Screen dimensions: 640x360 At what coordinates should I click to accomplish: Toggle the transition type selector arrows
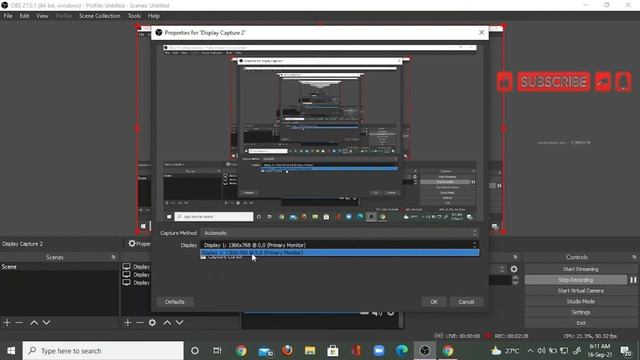(x=502, y=269)
